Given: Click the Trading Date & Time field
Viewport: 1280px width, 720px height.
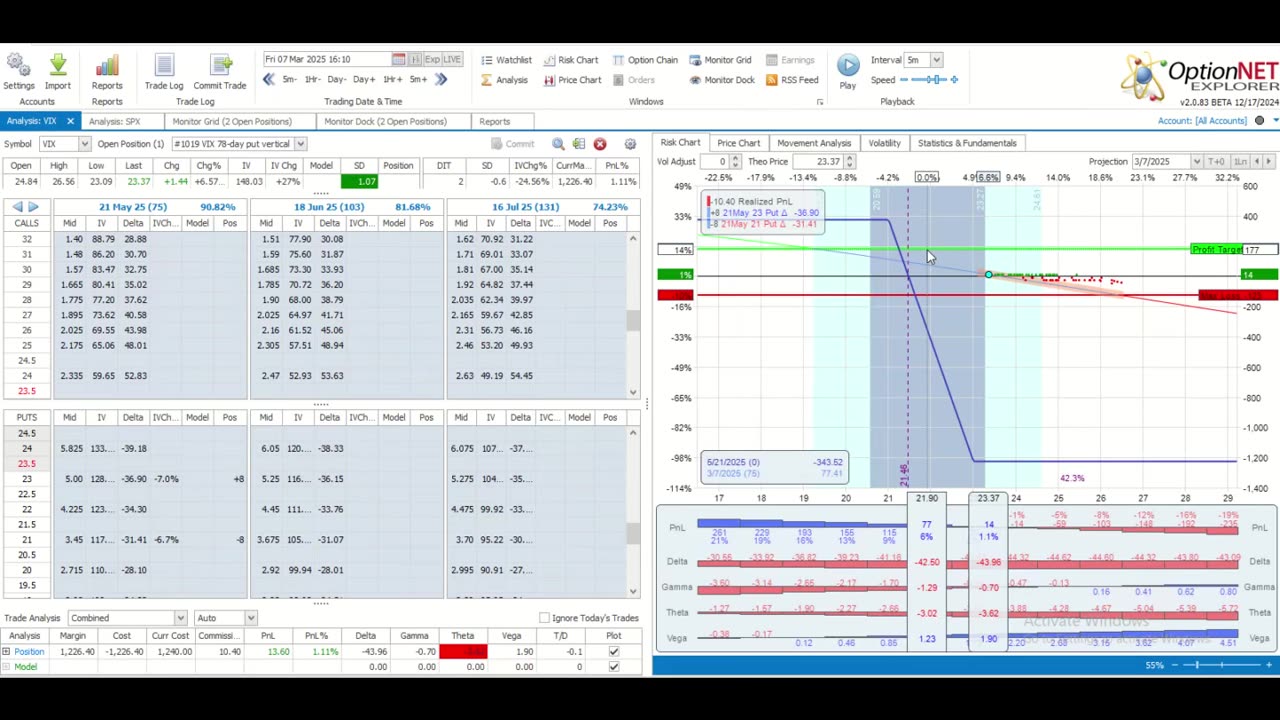Looking at the screenshot, I should point(327,60).
